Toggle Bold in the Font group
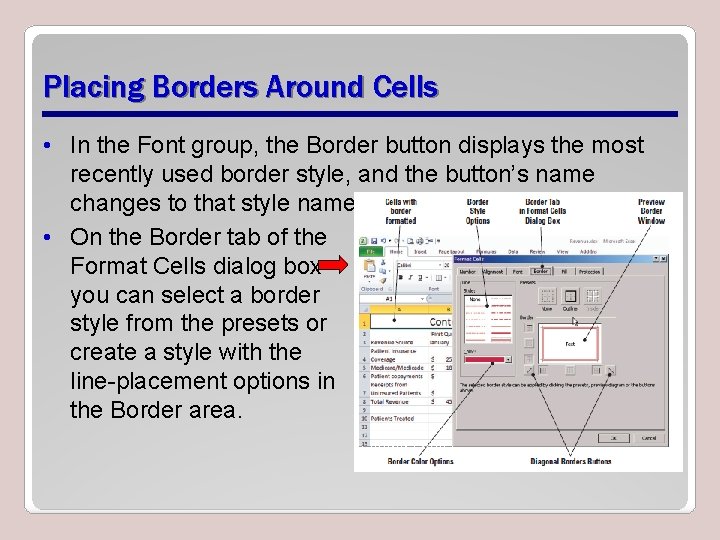 [401, 277]
